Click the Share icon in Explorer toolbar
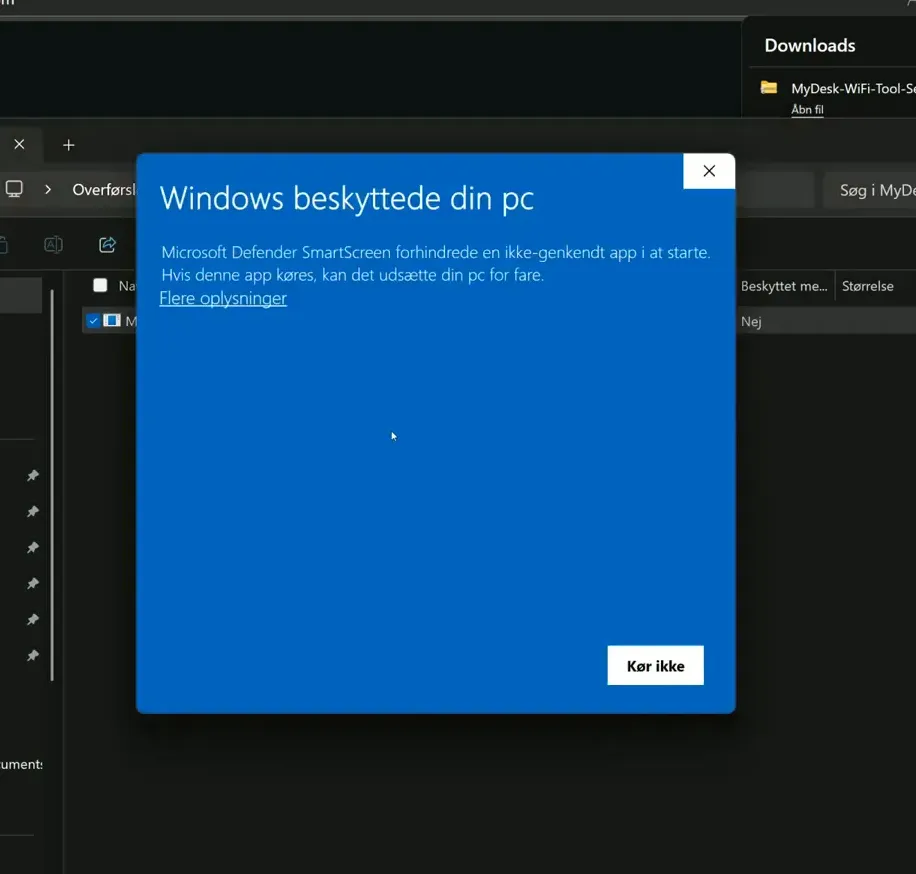 click(107, 244)
